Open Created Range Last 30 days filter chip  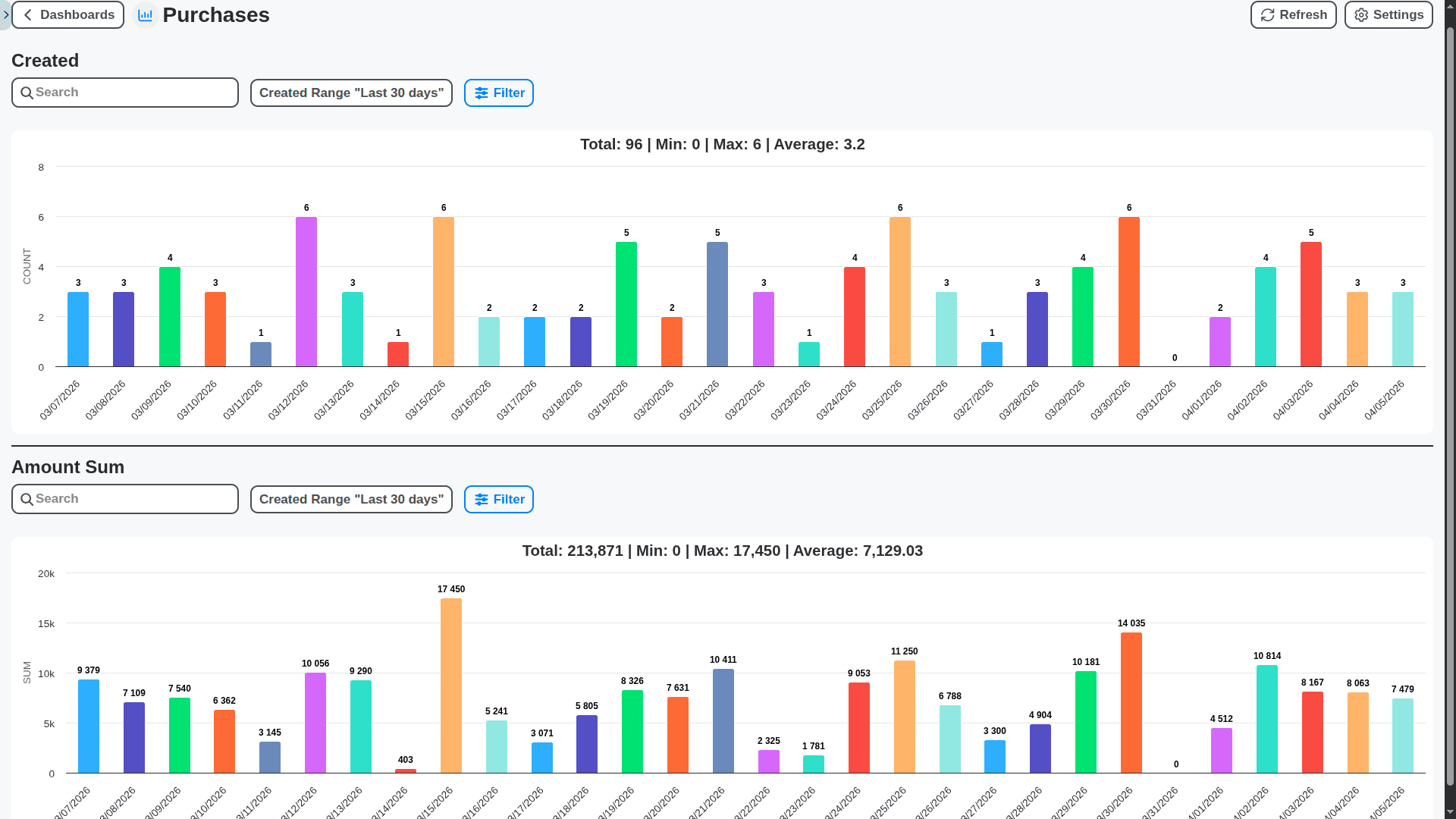coord(350,93)
